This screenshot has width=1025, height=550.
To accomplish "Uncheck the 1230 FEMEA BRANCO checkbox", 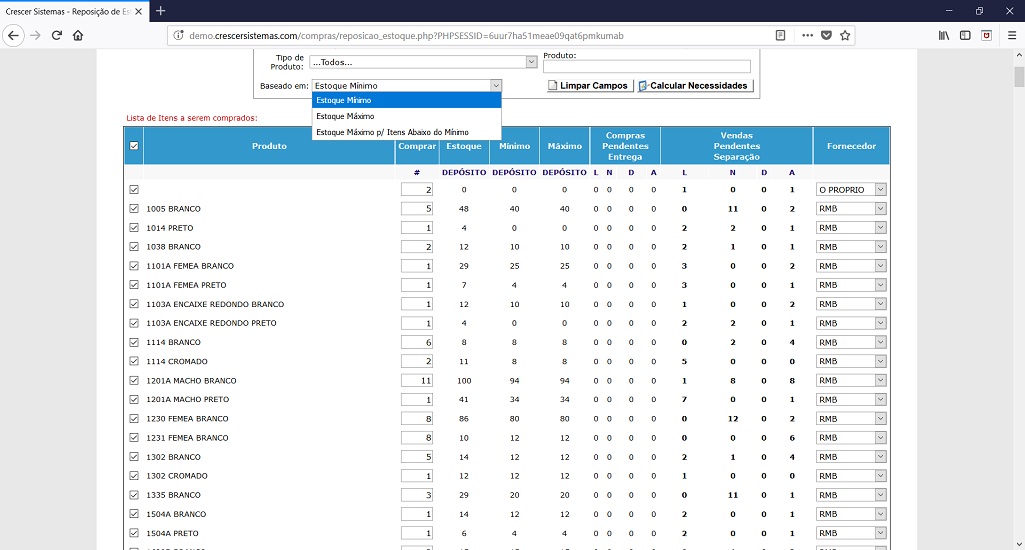I will click(x=134, y=419).
